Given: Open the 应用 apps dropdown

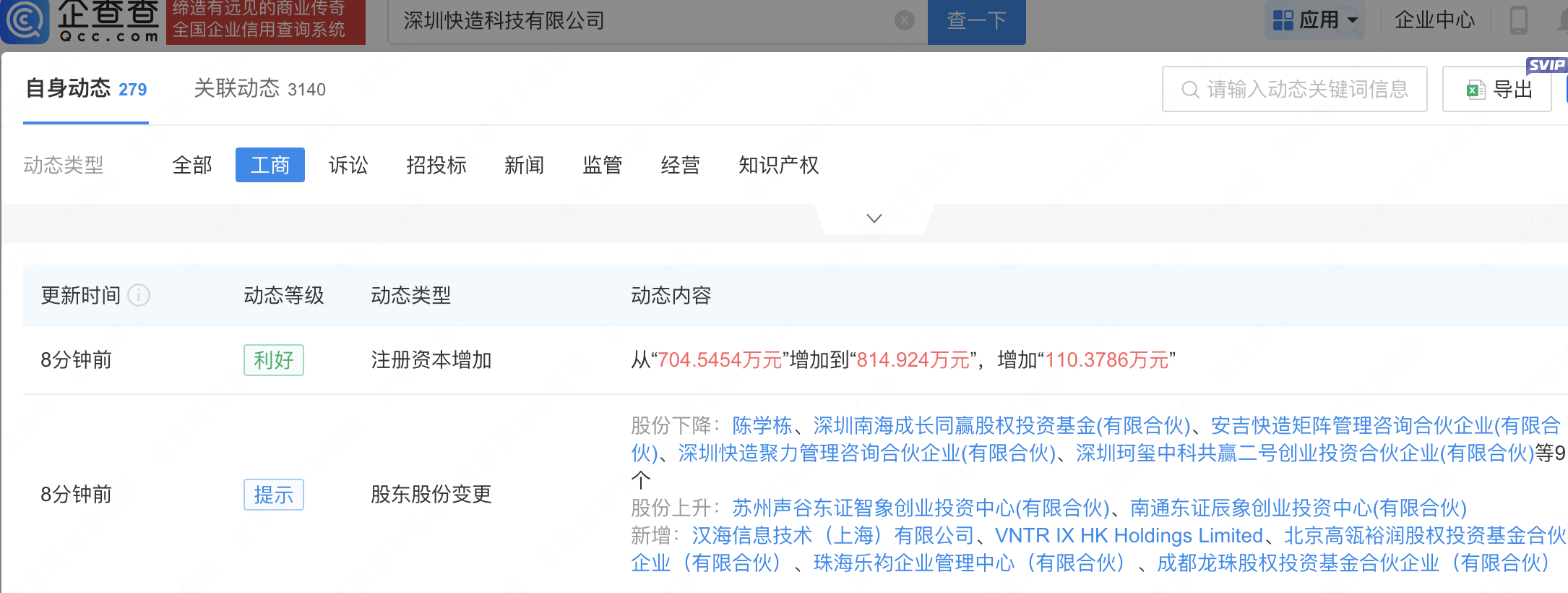Looking at the screenshot, I should pyautogui.click(x=1315, y=20).
